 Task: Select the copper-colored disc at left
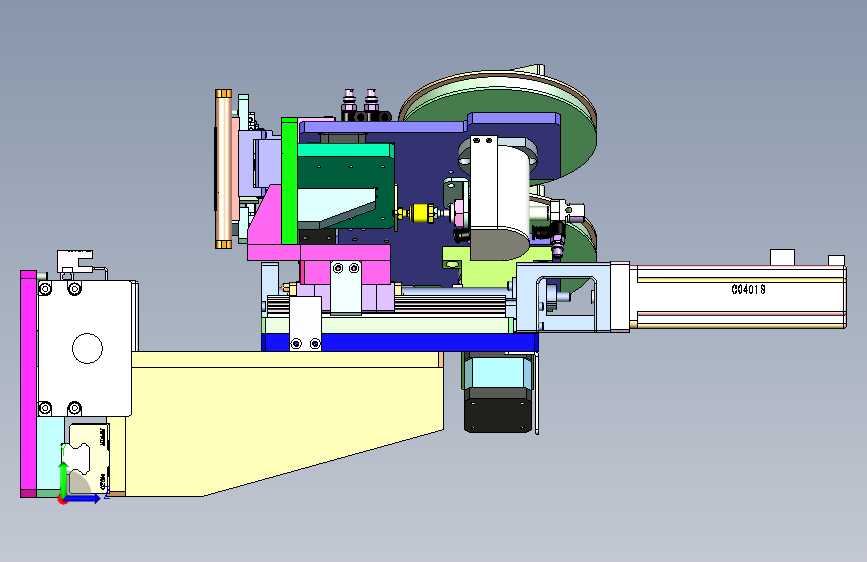point(223,169)
